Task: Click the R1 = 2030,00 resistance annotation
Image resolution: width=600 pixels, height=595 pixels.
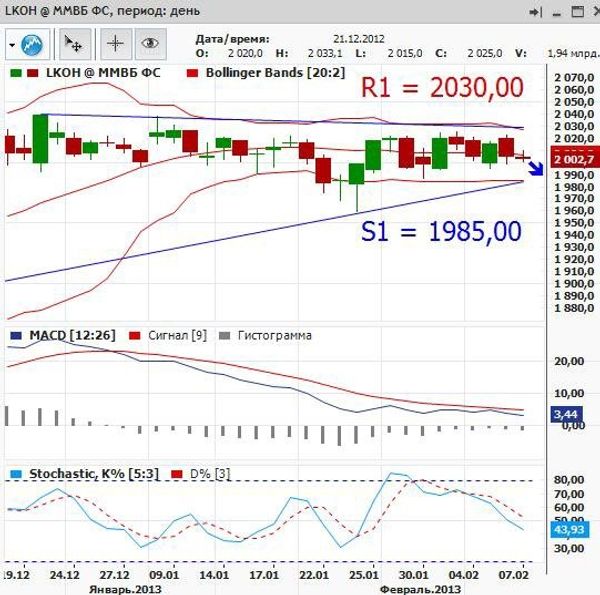Action: (x=442, y=88)
